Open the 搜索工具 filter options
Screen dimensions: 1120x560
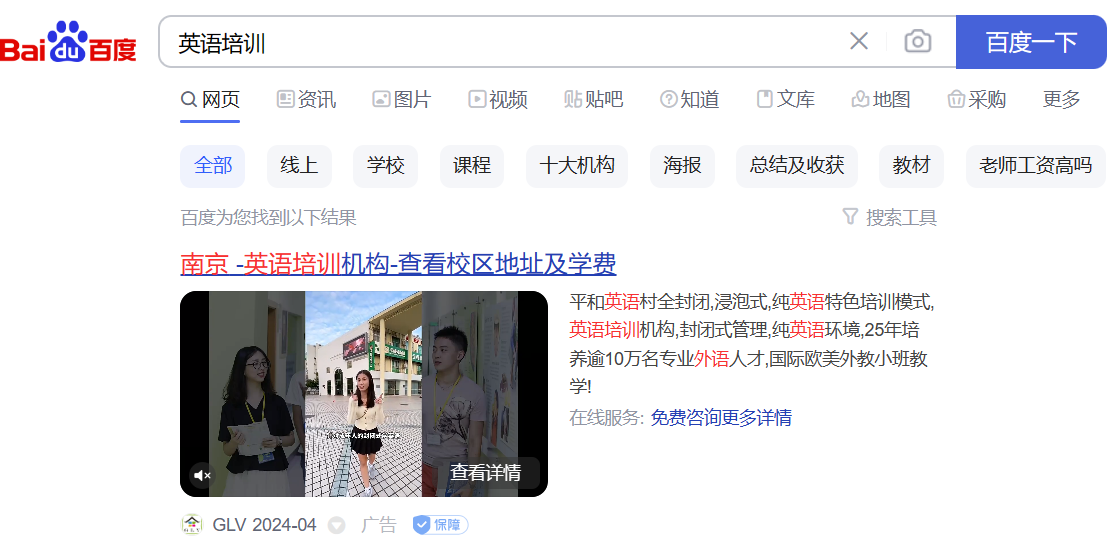pos(889,217)
